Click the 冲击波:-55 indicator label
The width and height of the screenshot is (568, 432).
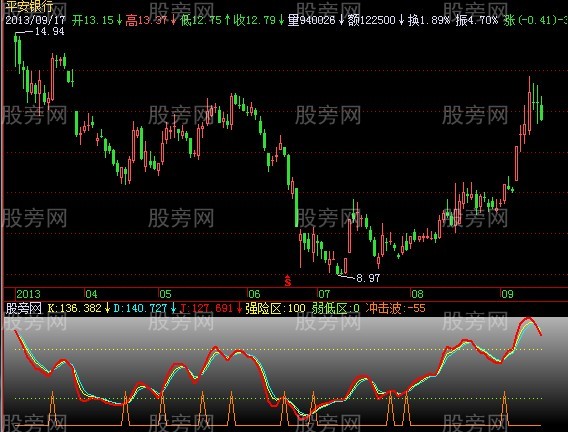(395, 308)
